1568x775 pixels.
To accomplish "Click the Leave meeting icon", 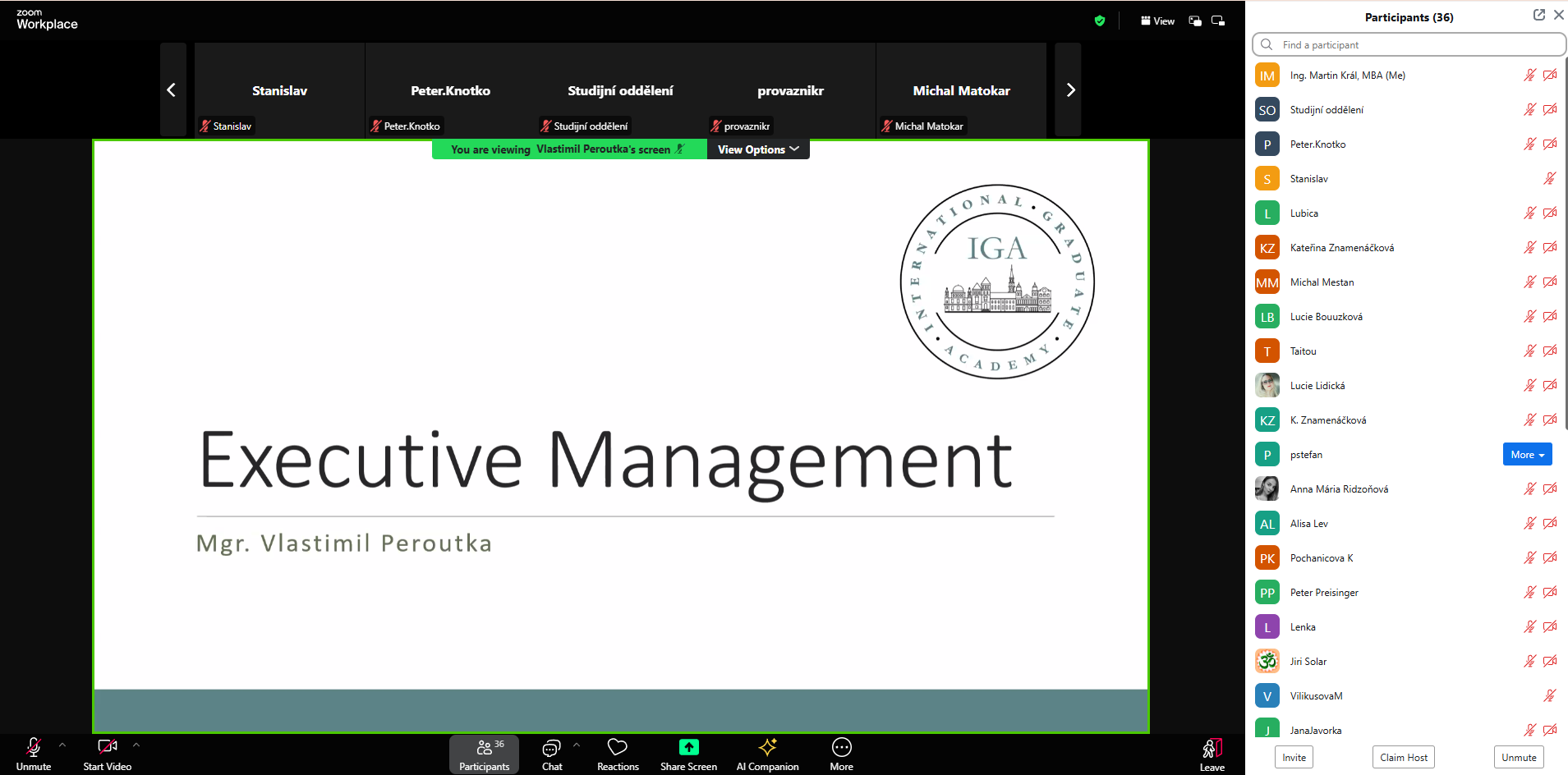I will tap(1212, 748).
